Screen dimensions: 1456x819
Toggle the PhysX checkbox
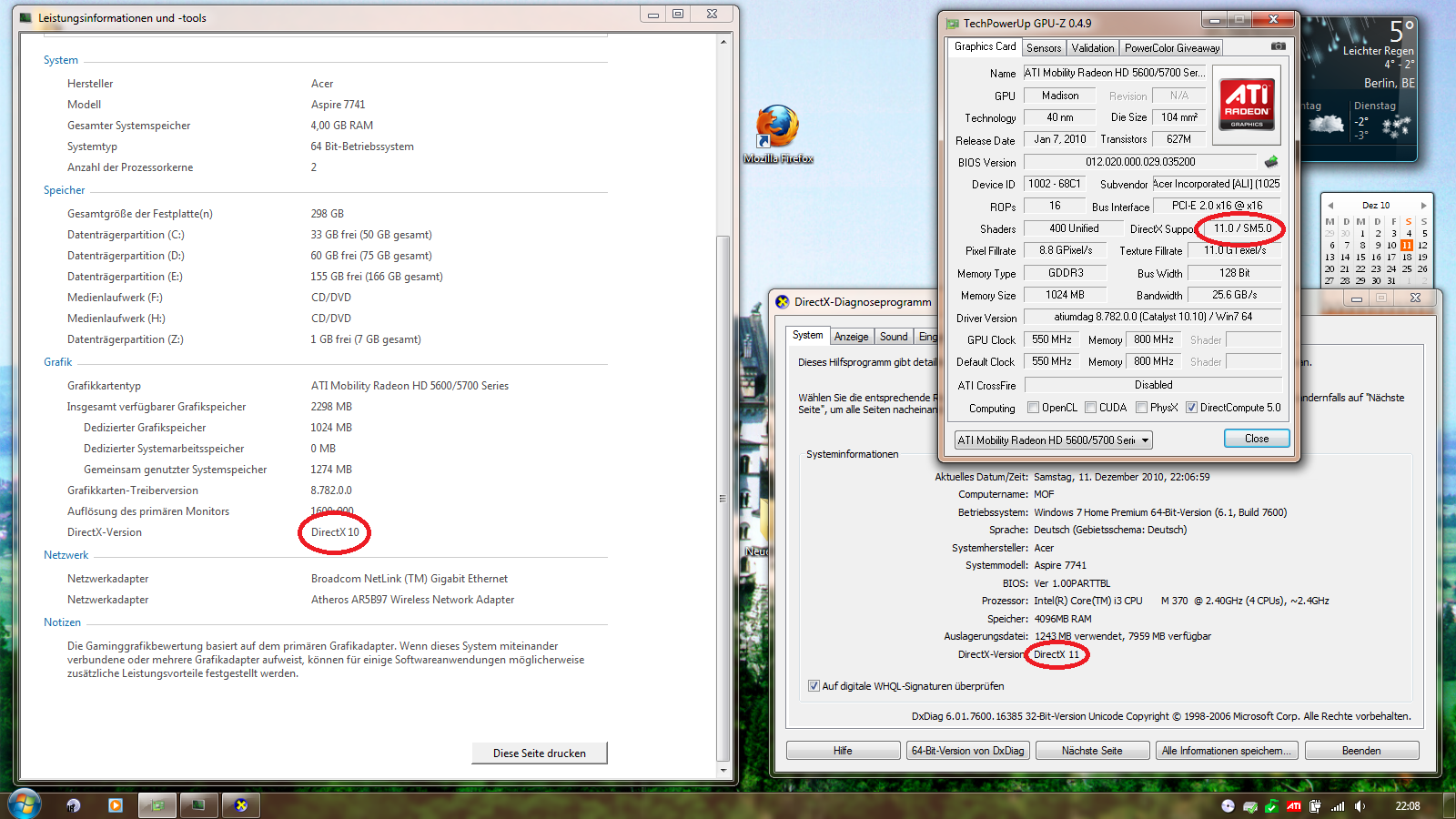[1141, 408]
